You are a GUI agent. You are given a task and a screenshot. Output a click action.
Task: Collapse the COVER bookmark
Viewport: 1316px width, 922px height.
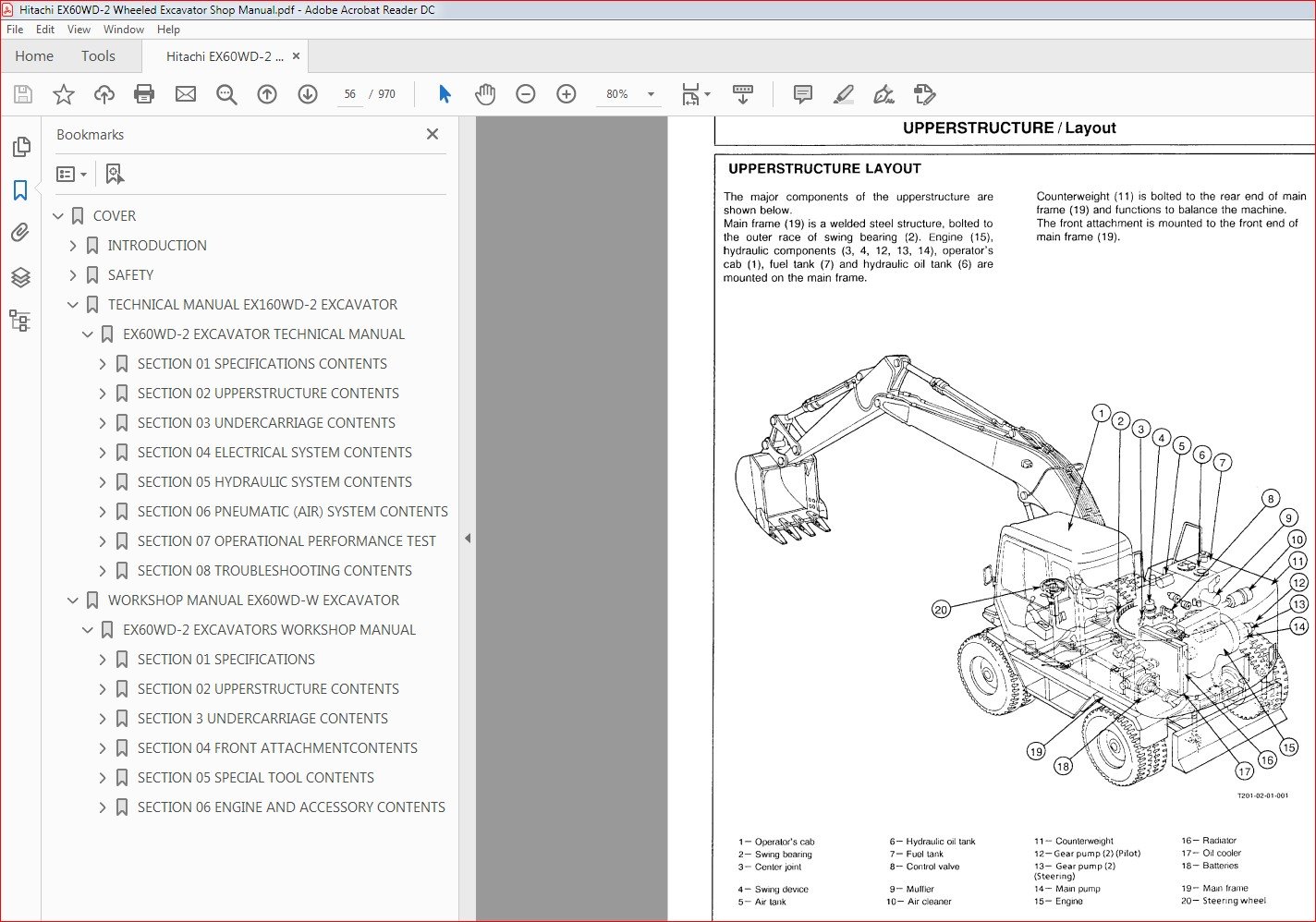point(58,216)
